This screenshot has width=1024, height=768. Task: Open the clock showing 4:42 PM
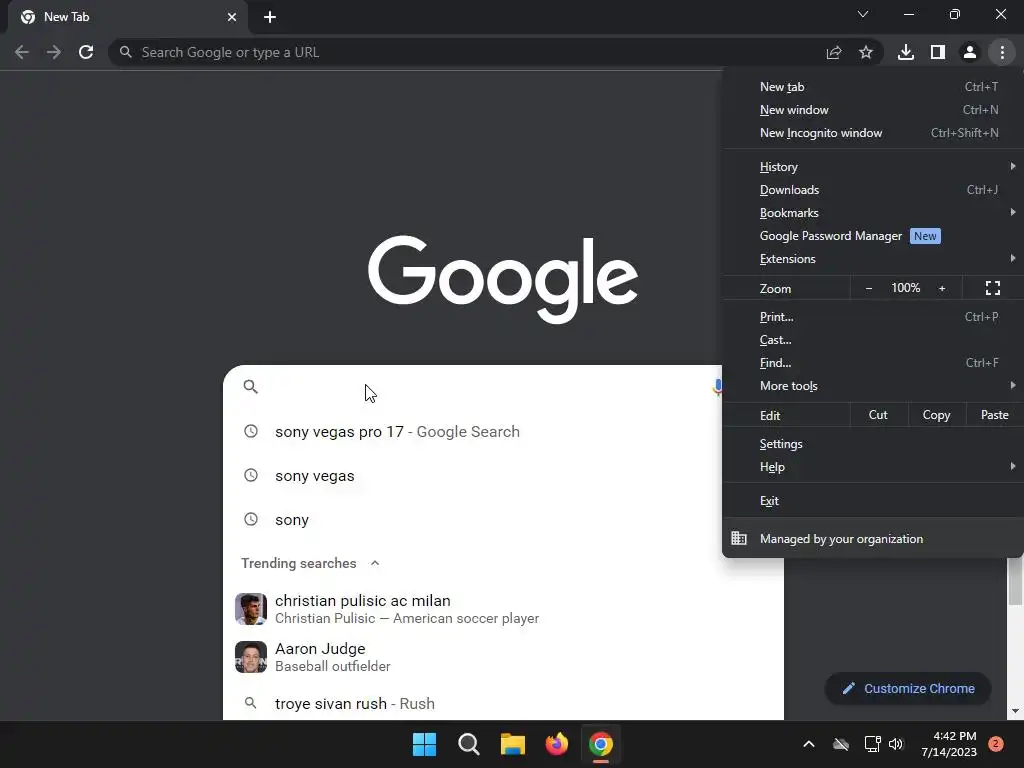click(x=949, y=744)
